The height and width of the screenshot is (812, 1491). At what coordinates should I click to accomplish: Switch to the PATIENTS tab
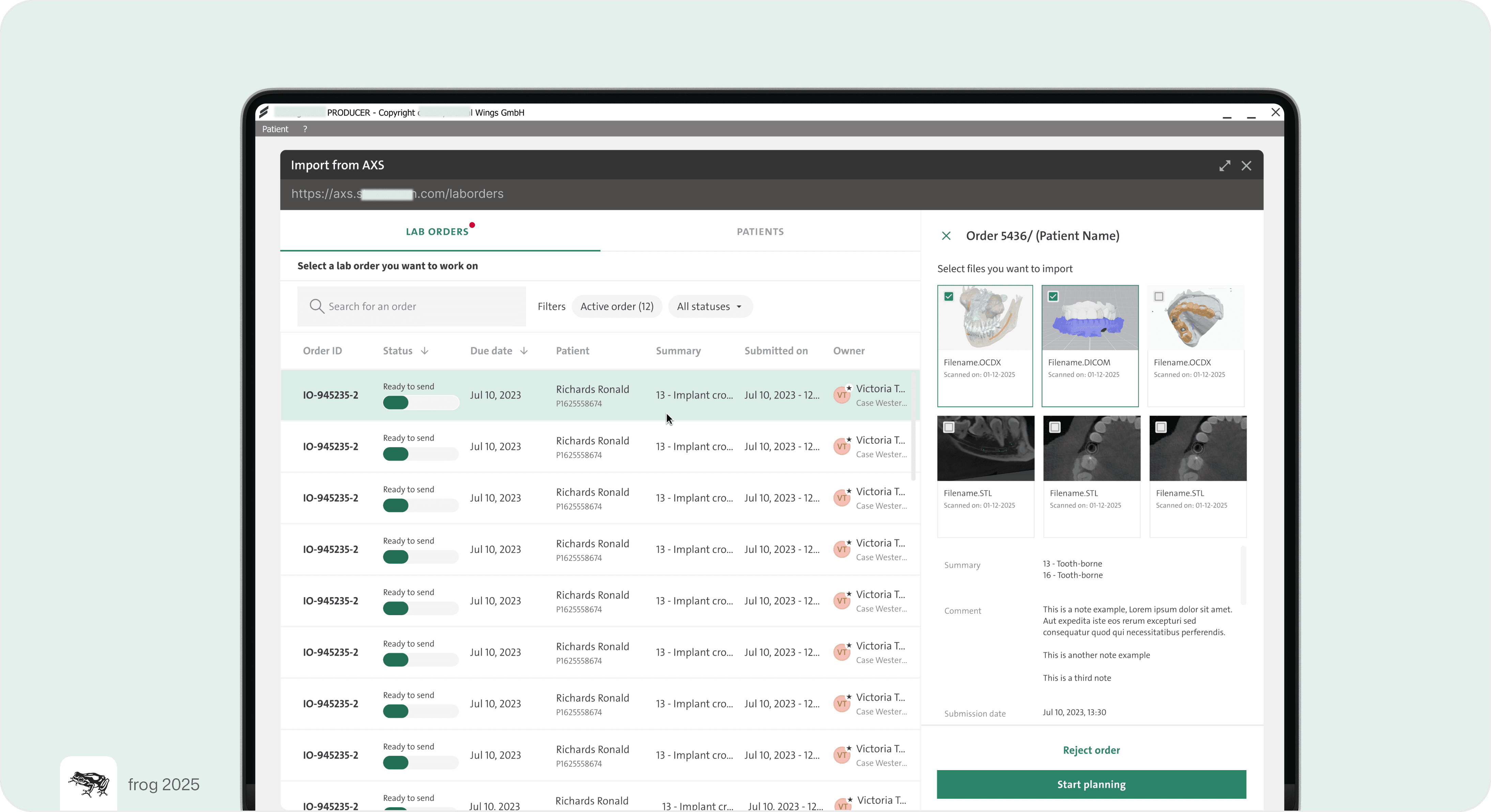click(x=760, y=232)
